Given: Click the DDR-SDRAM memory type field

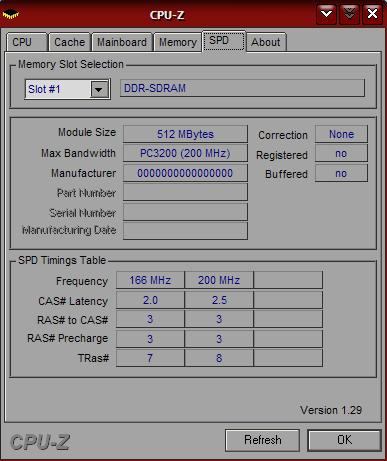Looking at the screenshot, I should point(242,88).
